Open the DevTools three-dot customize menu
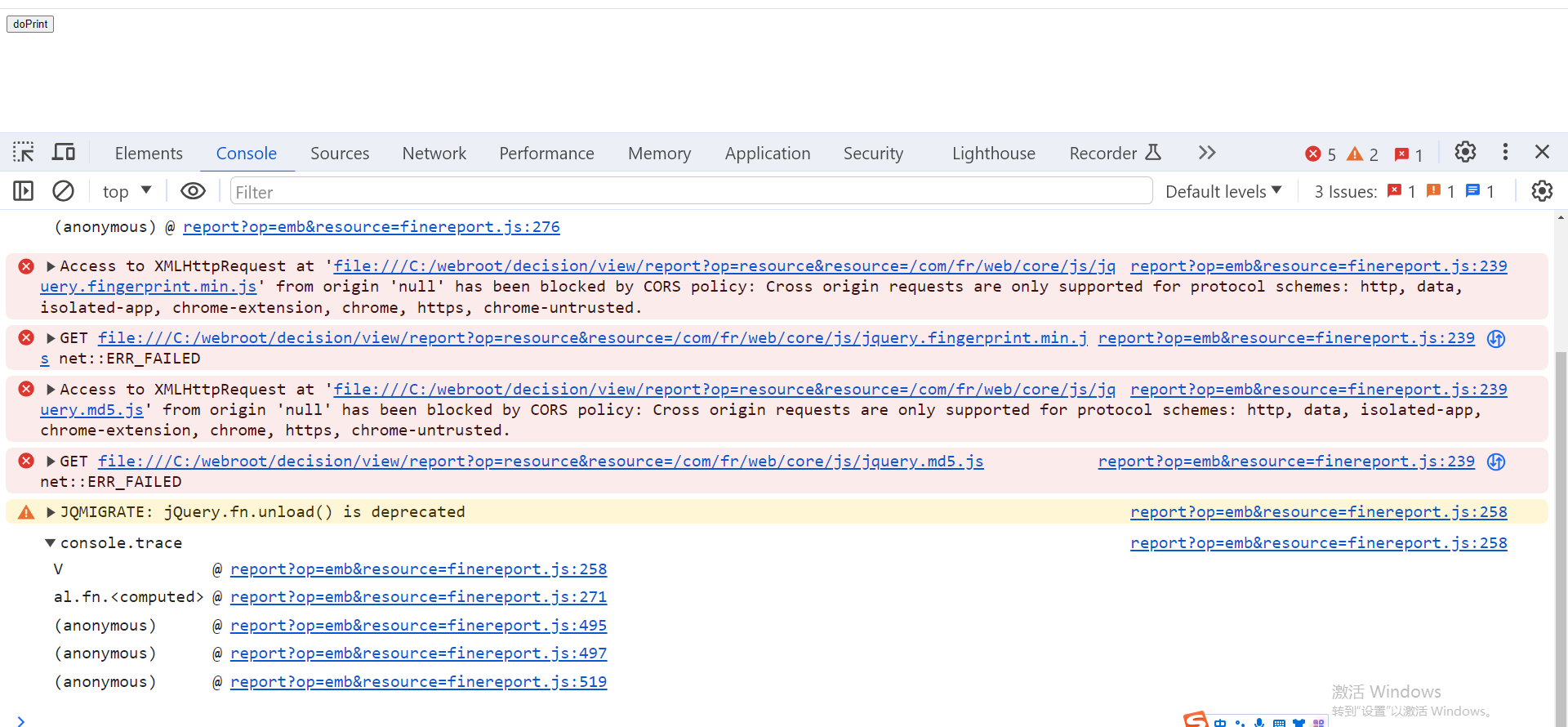 click(x=1505, y=152)
